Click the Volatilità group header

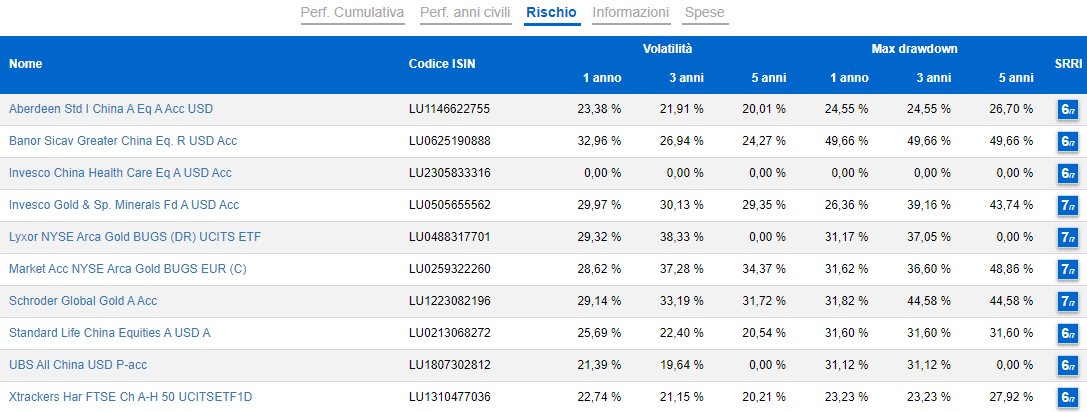(x=667, y=49)
